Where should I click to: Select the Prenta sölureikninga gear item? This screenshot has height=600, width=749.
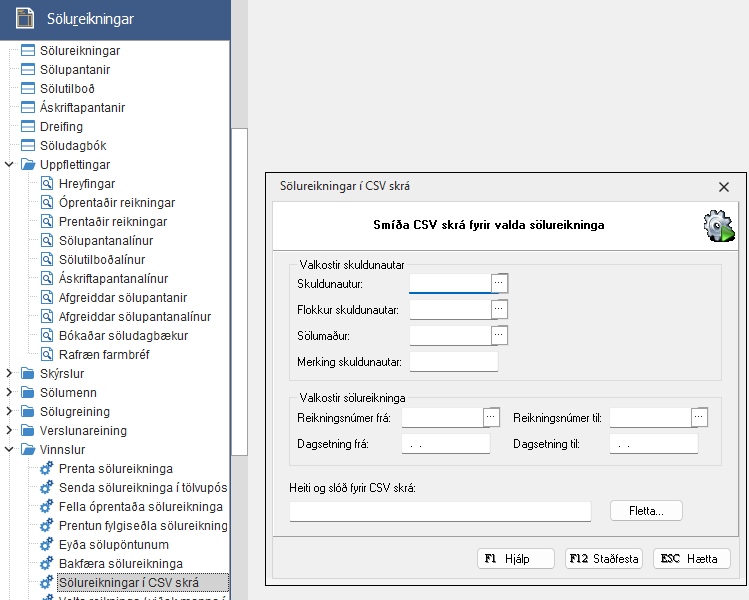click(x=115, y=468)
